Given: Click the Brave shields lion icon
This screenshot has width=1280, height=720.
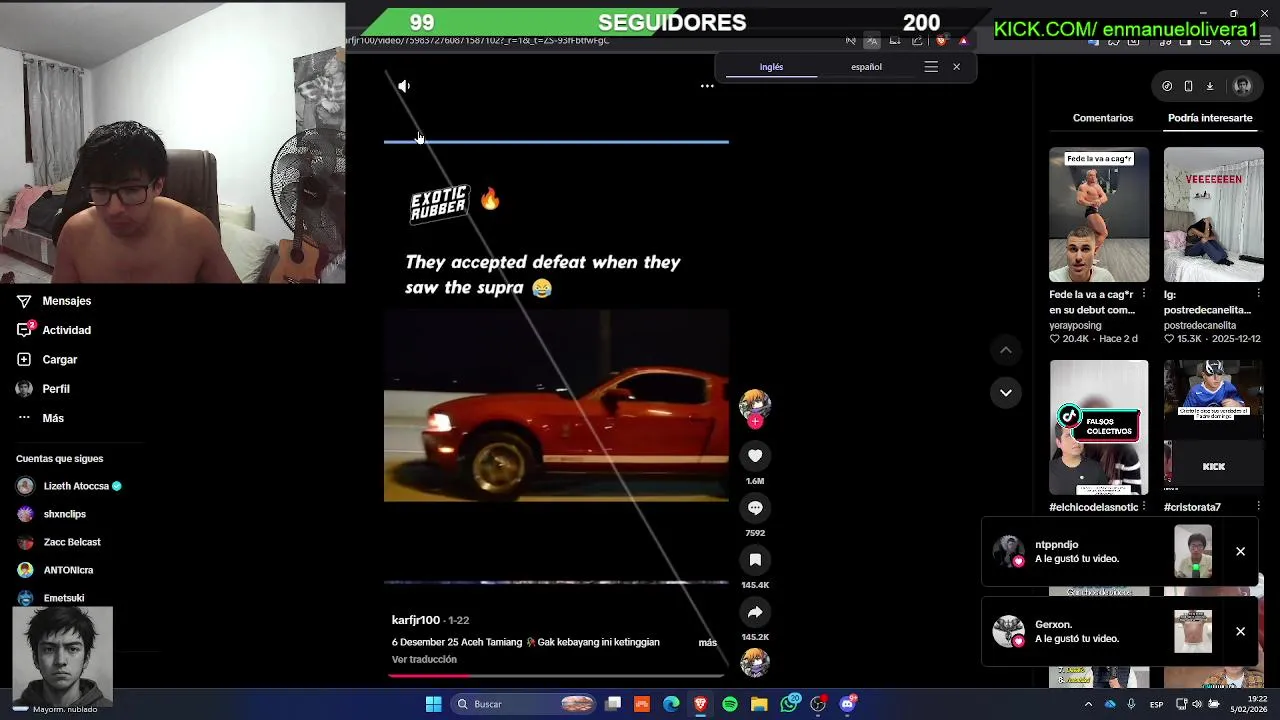Looking at the screenshot, I should click(x=941, y=41).
